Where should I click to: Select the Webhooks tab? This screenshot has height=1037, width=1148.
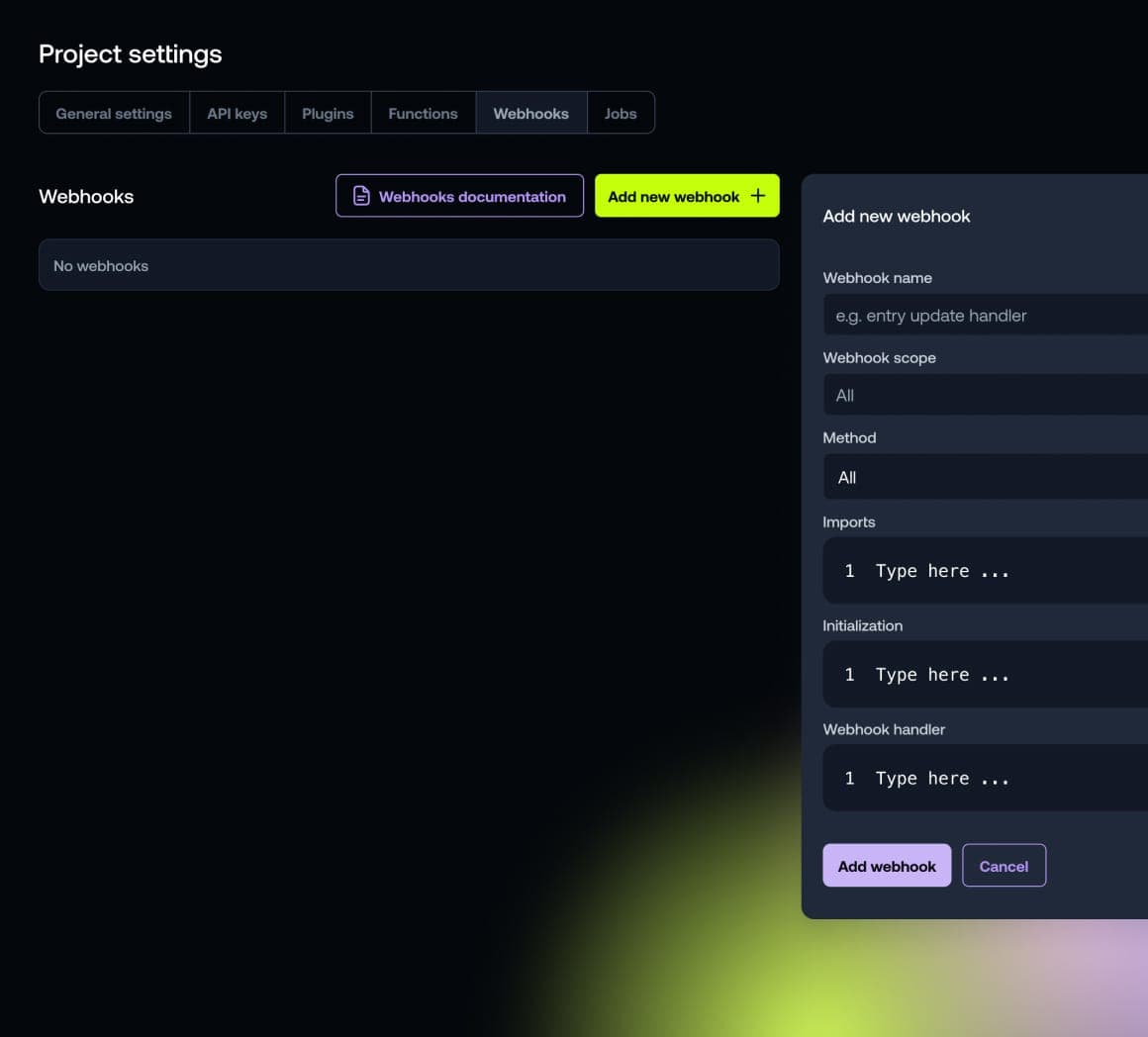point(530,113)
